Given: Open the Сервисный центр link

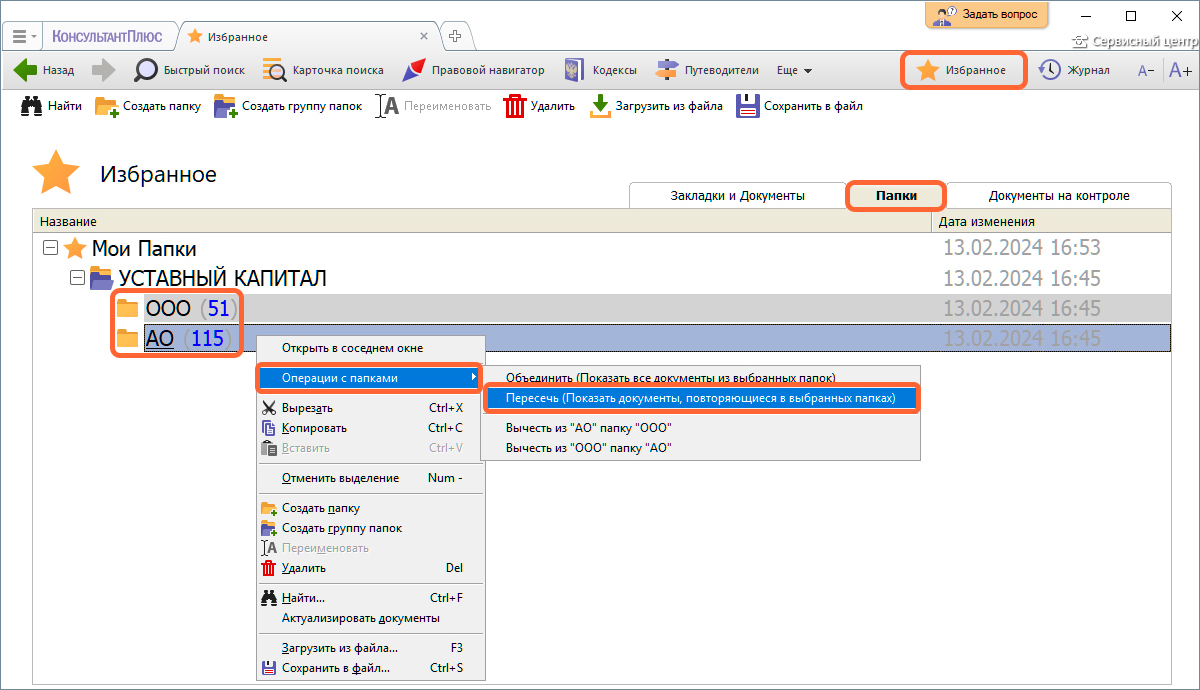Looking at the screenshot, I should click(1136, 41).
